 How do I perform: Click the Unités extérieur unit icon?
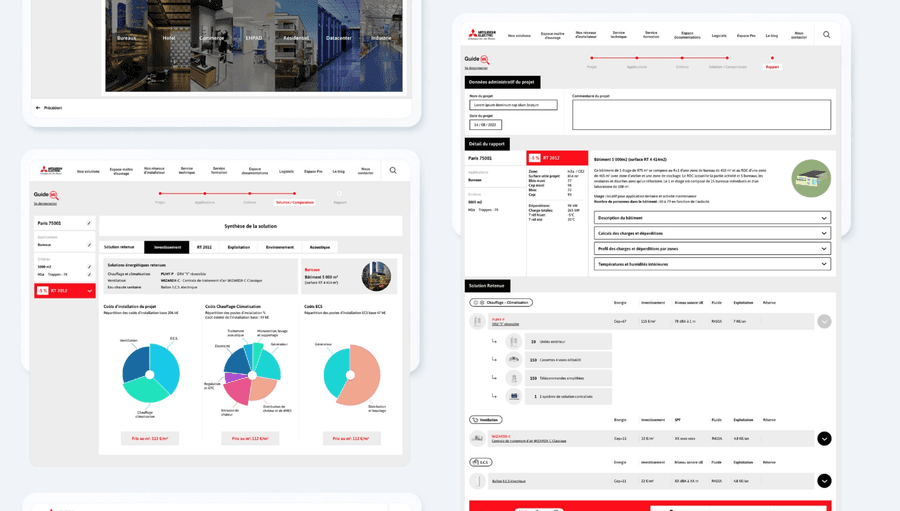click(514, 342)
